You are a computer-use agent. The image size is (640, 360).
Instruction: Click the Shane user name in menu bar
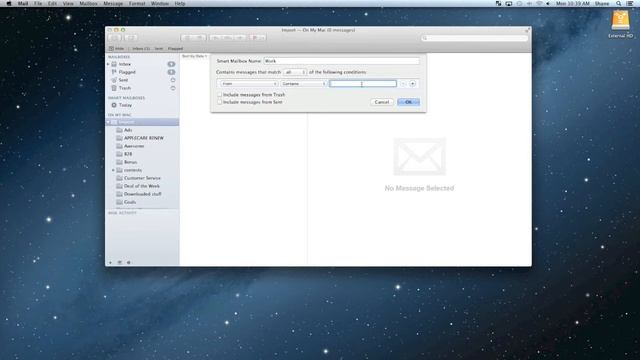pos(602,3)
